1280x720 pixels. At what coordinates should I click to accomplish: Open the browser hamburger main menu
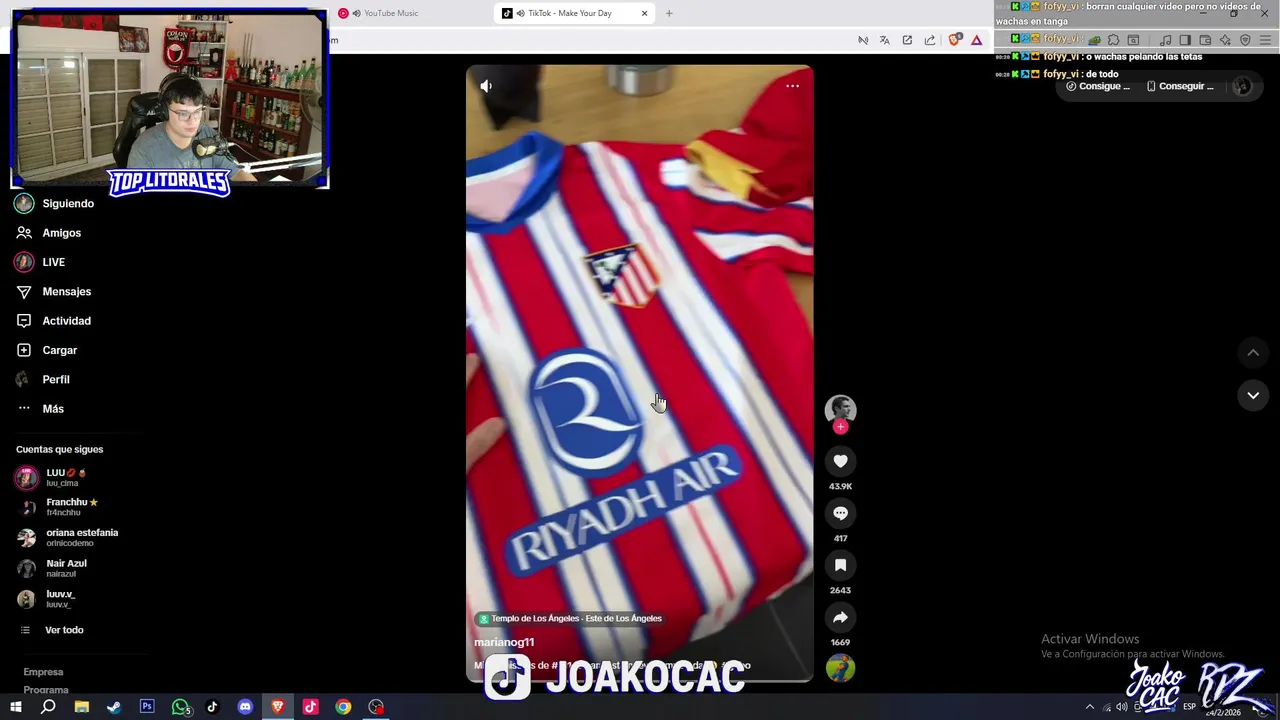[x=1266, y=40]
